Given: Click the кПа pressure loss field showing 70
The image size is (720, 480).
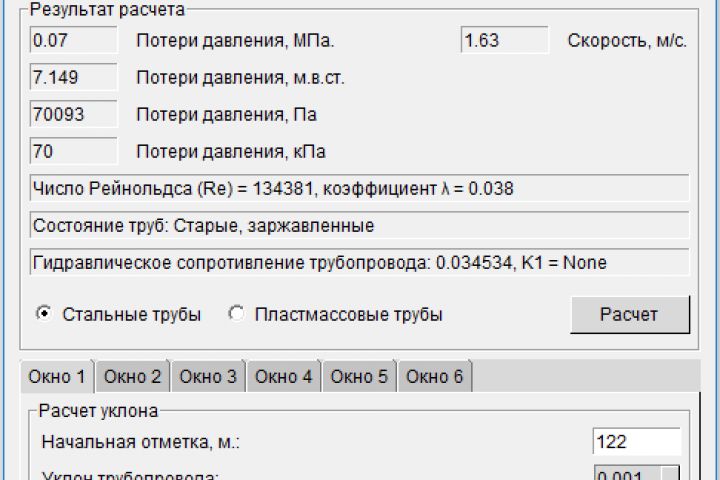Looking at the screenshot, I should point(74,152).
